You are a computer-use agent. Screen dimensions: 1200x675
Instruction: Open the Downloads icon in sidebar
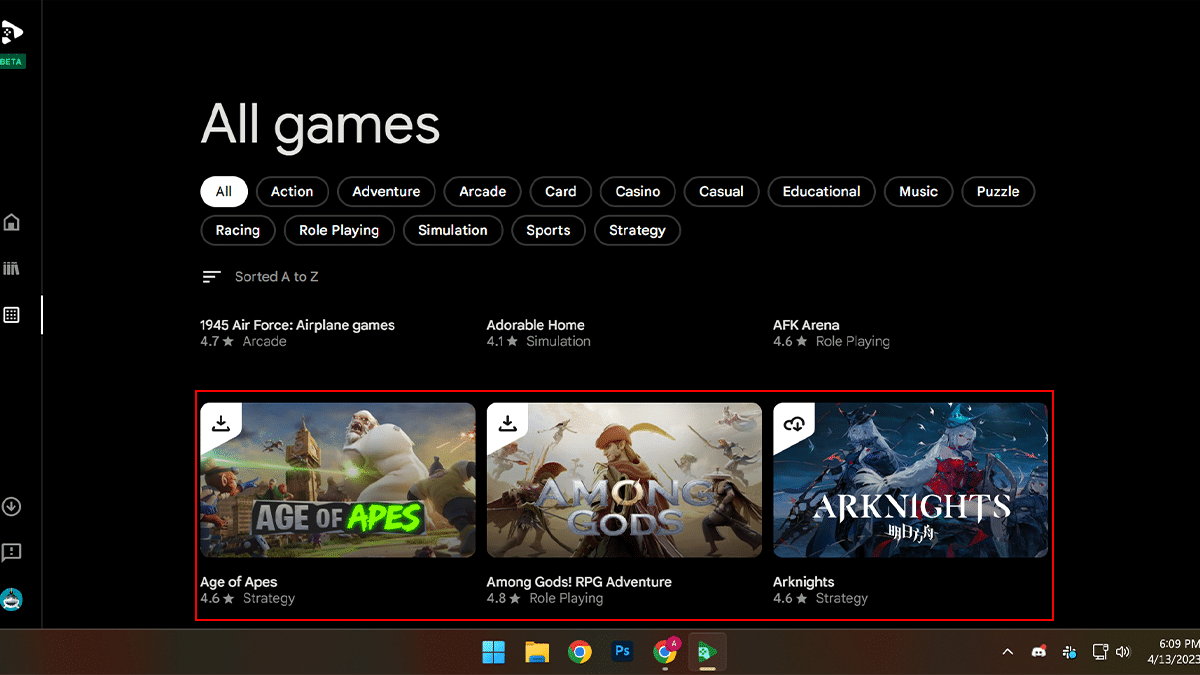(x=12, y=507)
